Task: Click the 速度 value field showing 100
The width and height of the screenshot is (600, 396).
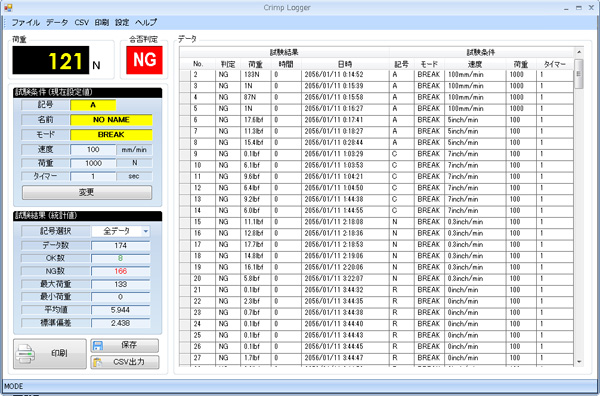Action: (93, 150)
